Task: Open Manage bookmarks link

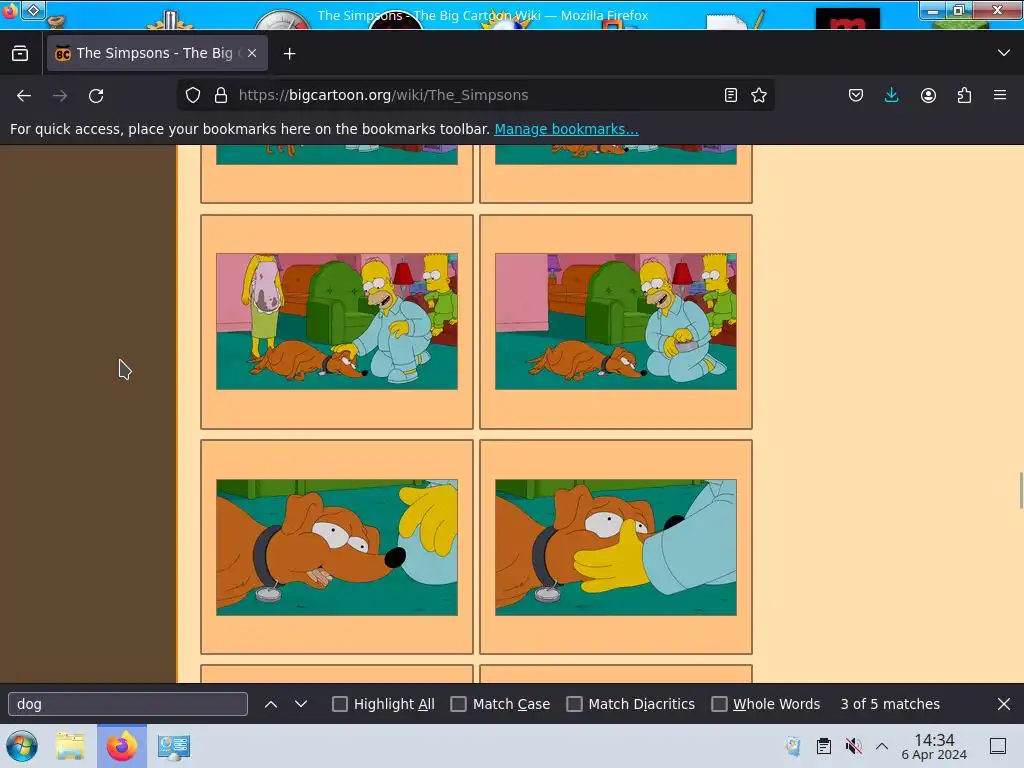Action: coord(566,129)
